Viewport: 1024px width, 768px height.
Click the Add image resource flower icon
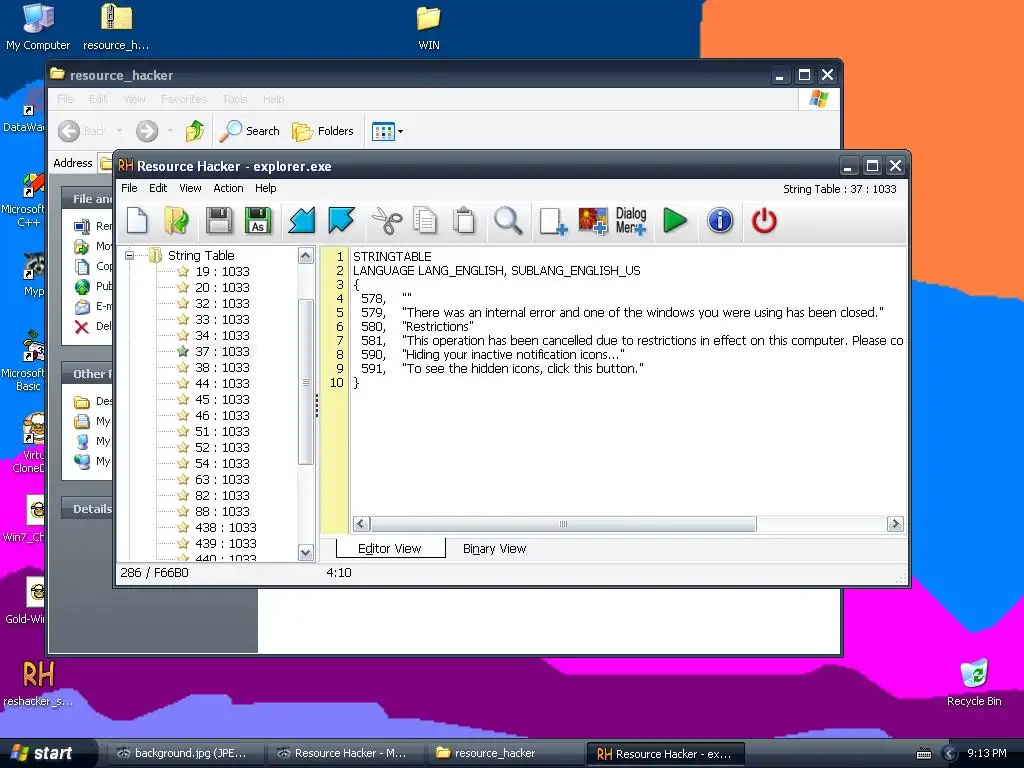click(593, 221)
